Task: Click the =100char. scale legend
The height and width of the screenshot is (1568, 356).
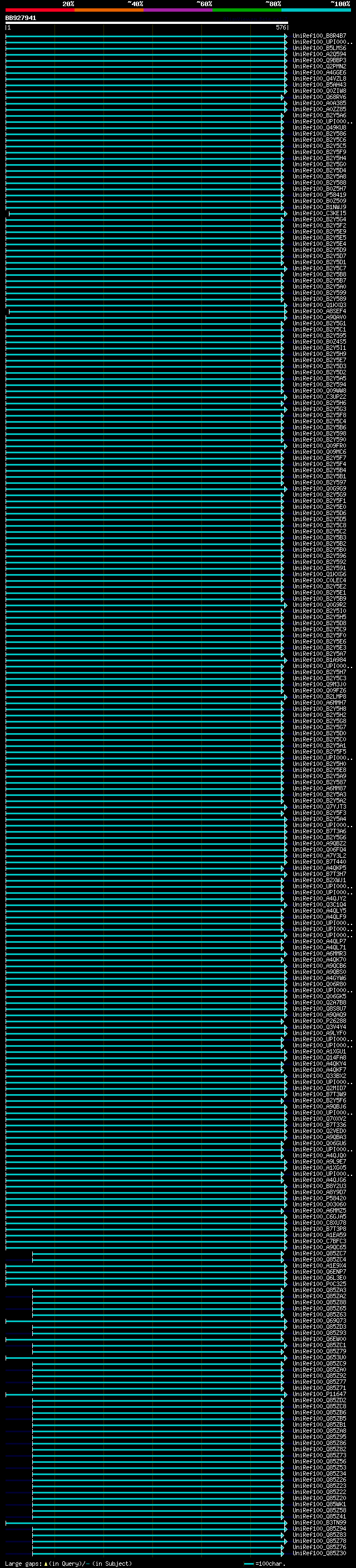Action: [x=264, y=1564]
